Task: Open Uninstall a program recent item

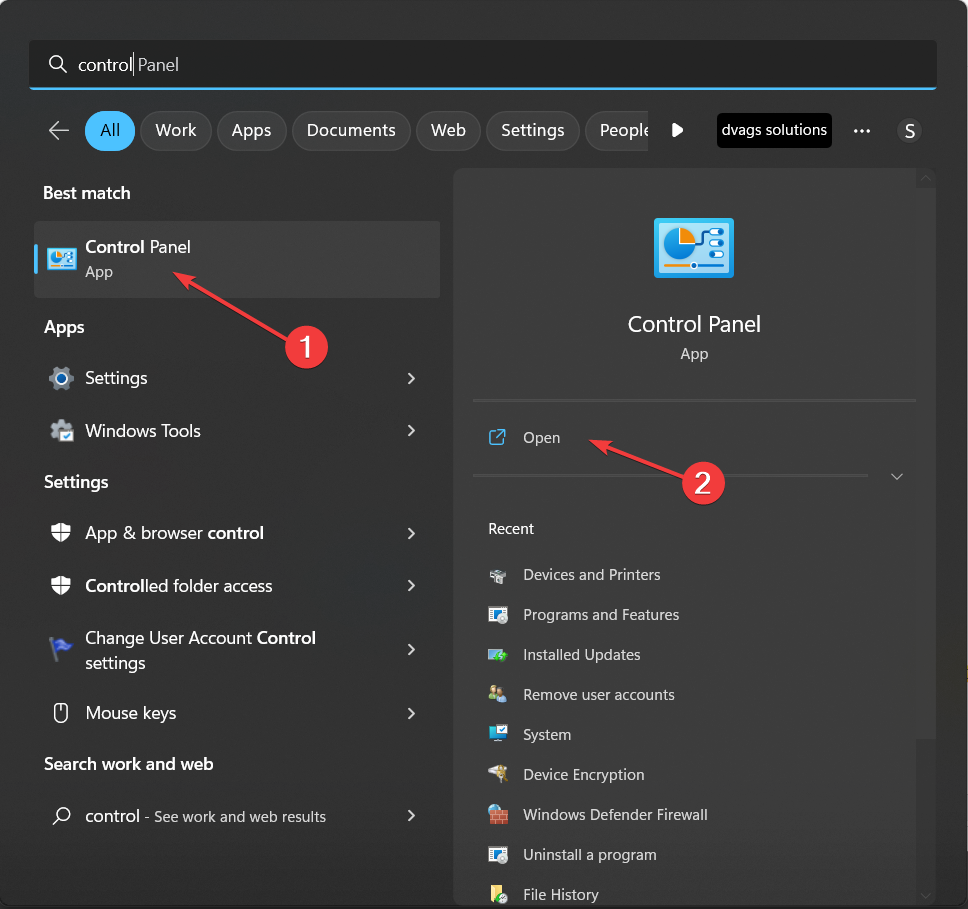Action: tap(590, 855)
